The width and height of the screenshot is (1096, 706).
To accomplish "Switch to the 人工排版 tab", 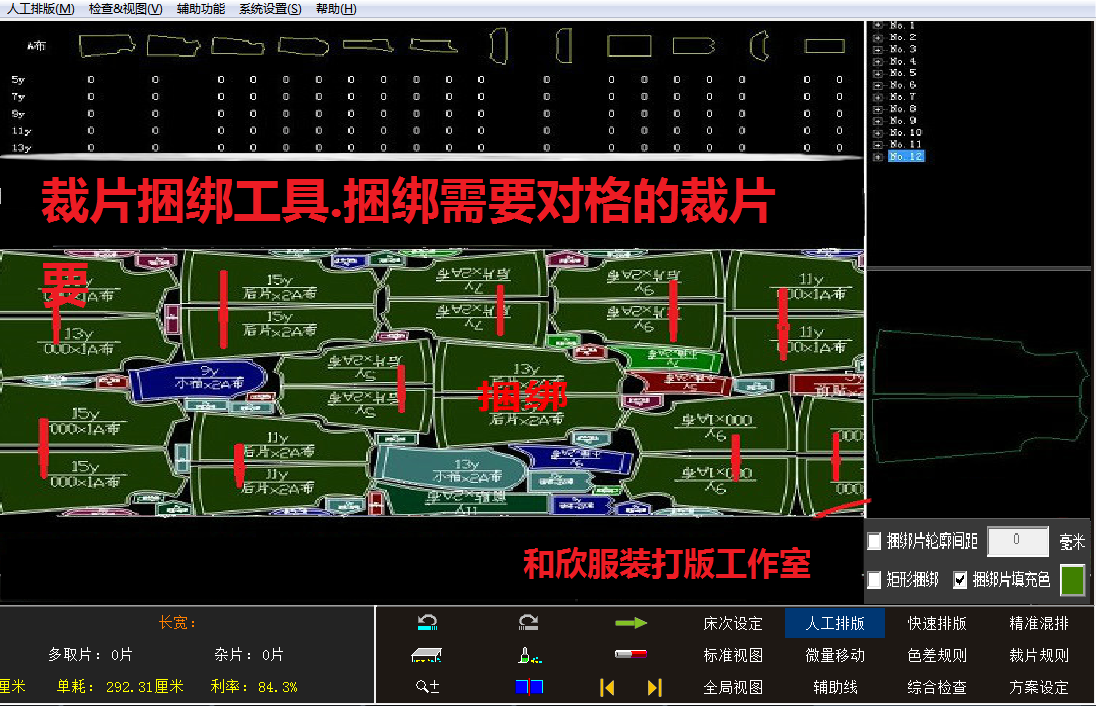I will click(835, 622).
